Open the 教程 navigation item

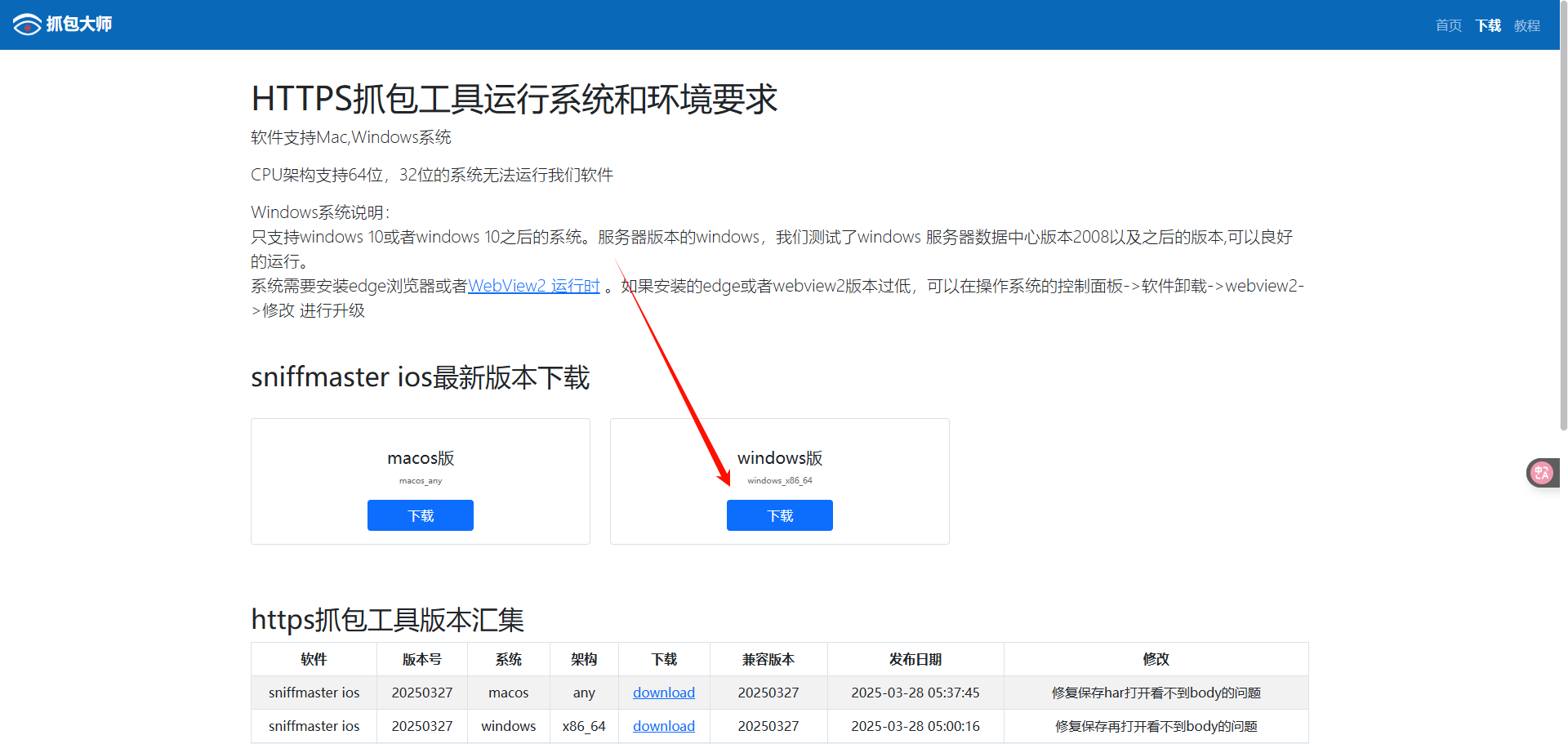pos(1527,25)
